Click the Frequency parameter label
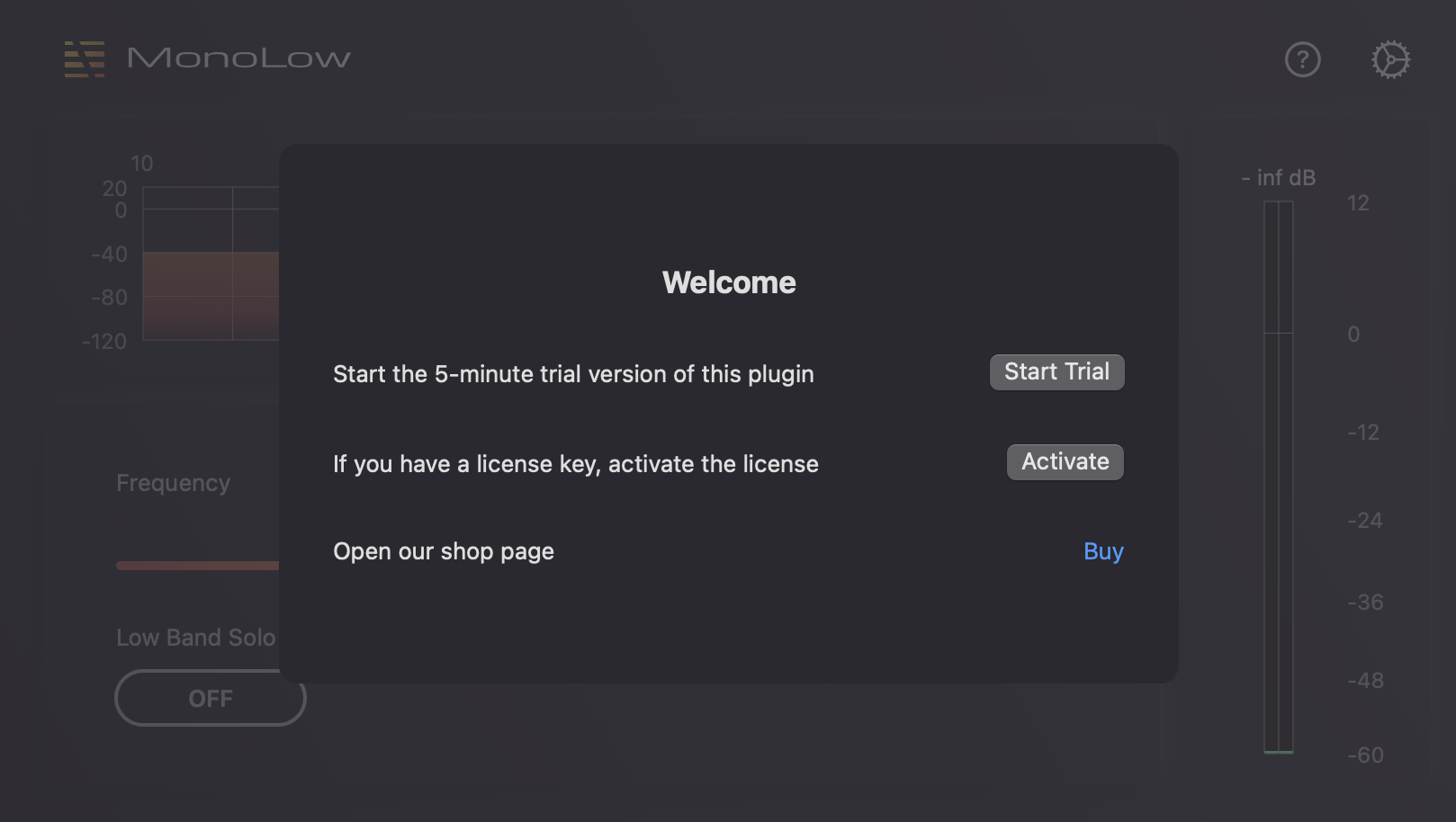 click(173, 483)
